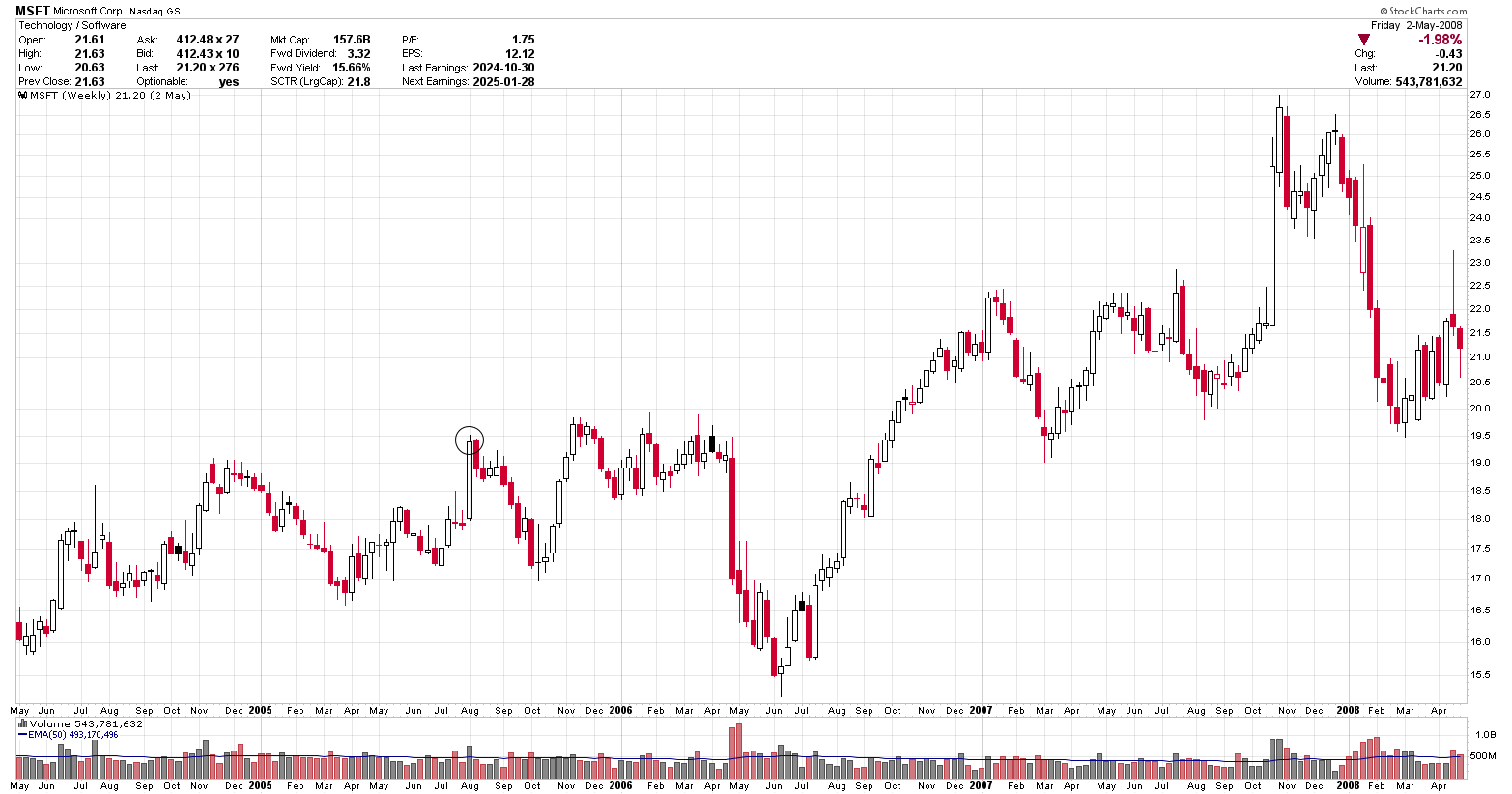
Task: Click the bar icon beside the Volume legend
Action: [x=22, y=723]
